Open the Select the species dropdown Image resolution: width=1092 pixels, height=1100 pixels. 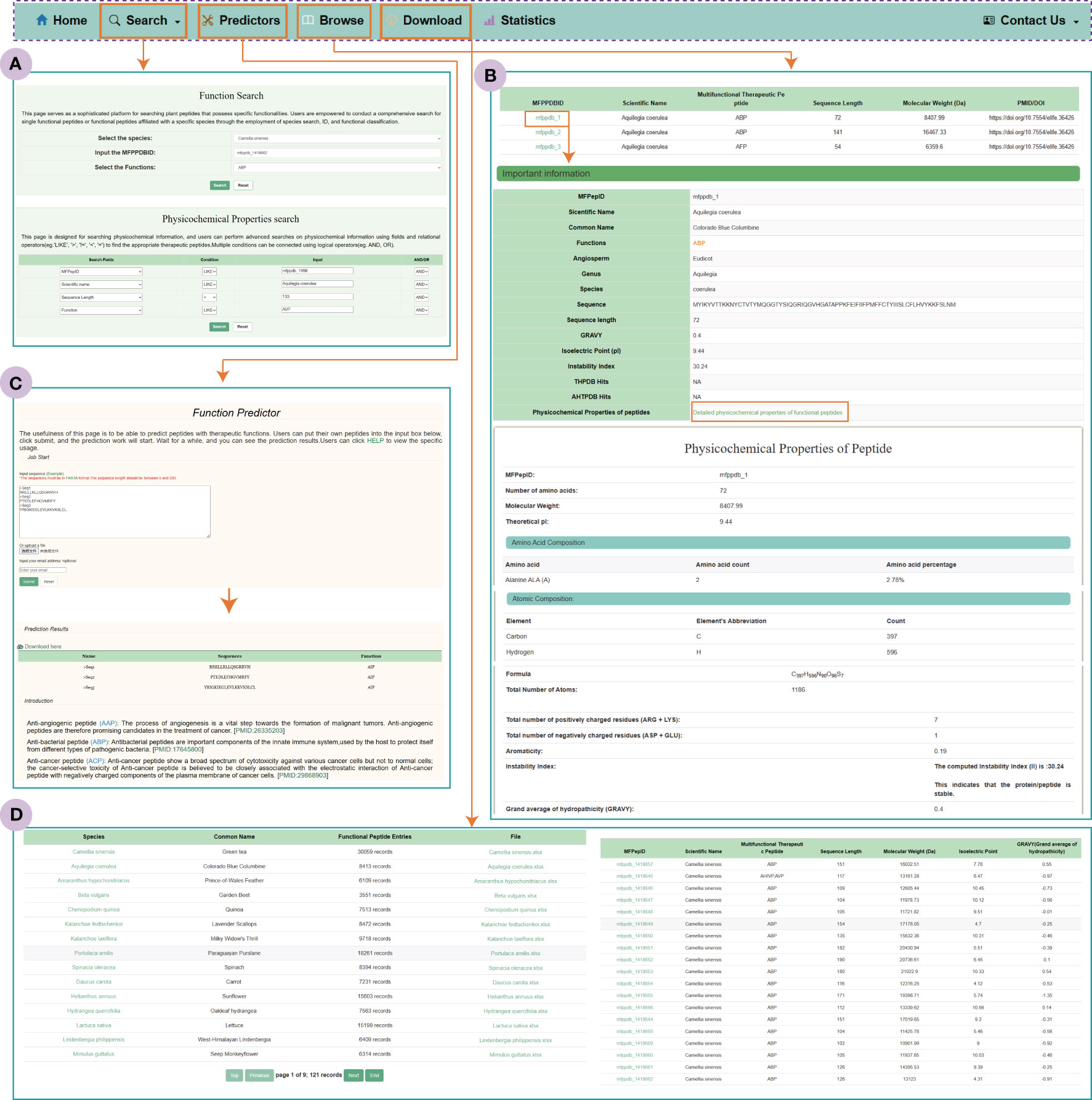pyautogui.click(x=338, y=139)
